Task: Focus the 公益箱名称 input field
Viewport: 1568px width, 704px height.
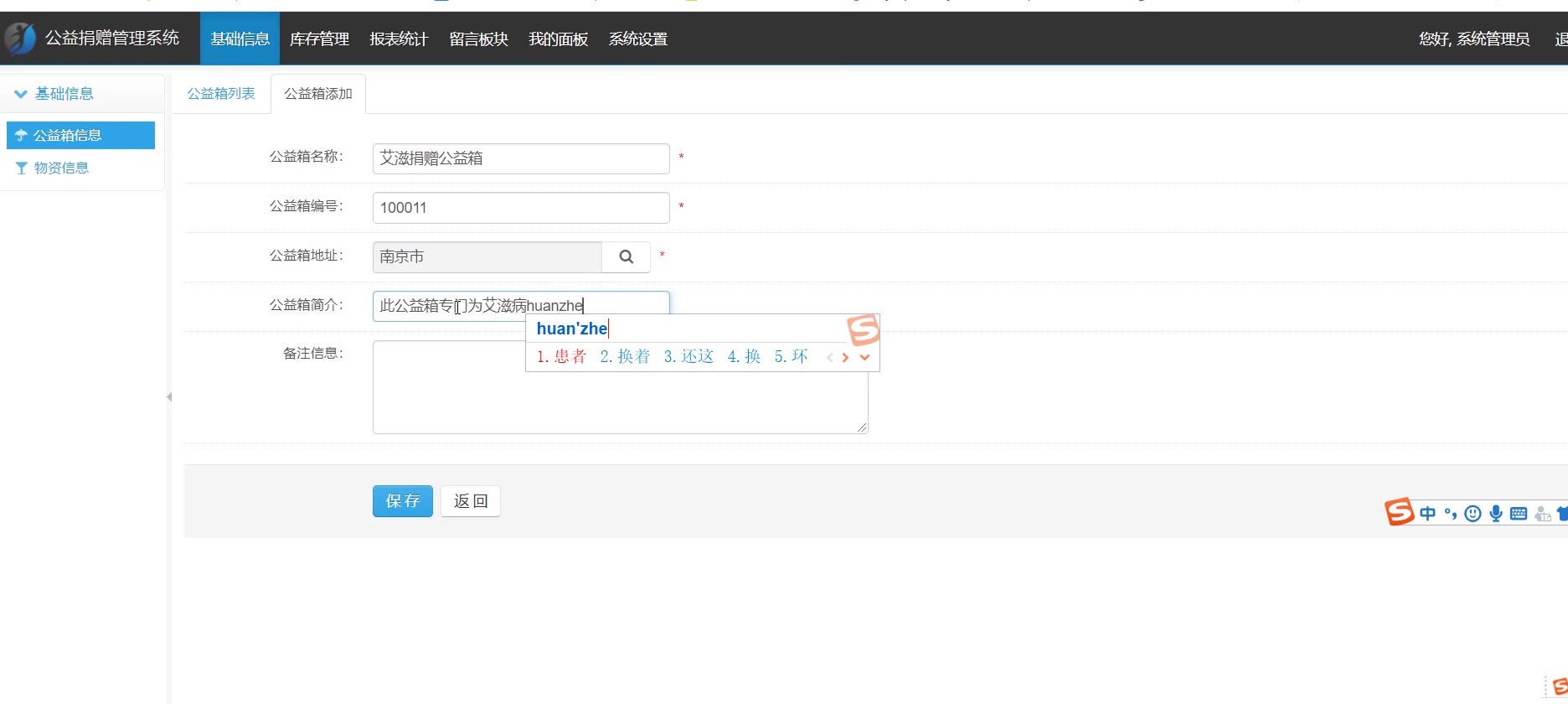Action: 521,158
